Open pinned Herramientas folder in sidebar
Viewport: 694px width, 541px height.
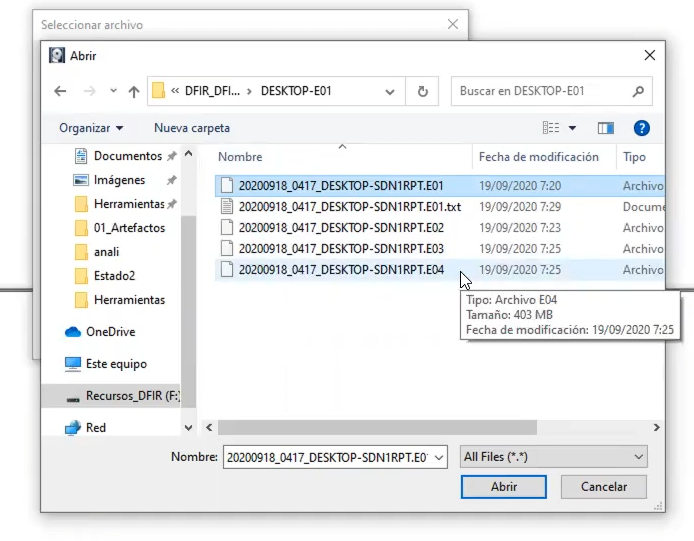tap(129, 204)
